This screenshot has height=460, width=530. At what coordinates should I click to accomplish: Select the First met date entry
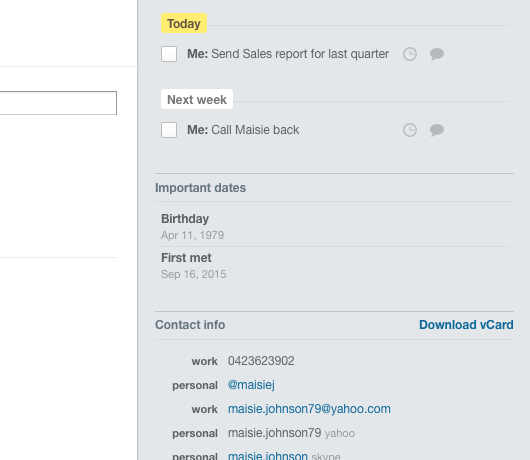point(334,266)
